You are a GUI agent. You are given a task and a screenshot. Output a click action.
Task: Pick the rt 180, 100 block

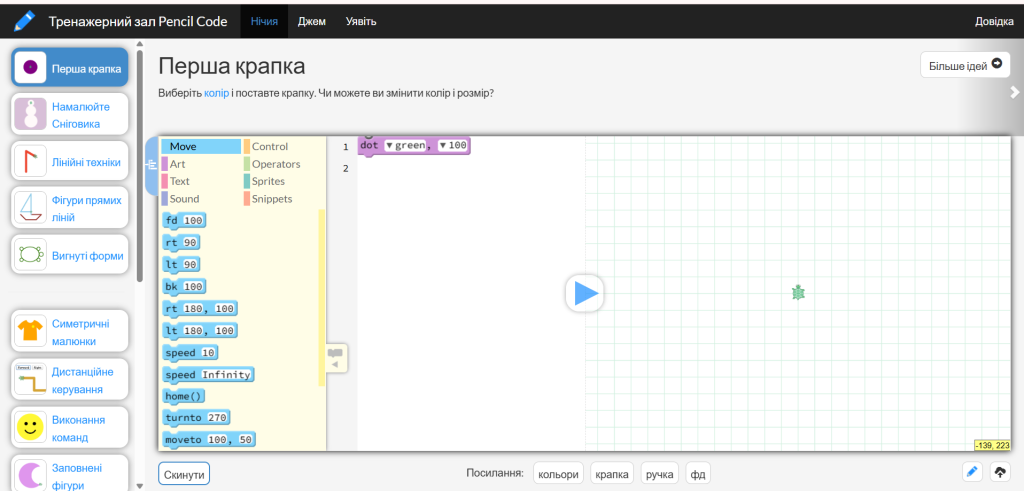click(200, 308)
